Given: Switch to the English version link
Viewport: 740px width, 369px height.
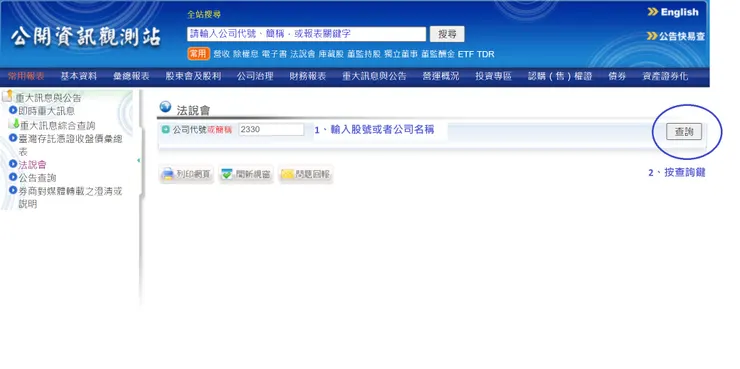Looking at the screenshot, I should (679, 12).
